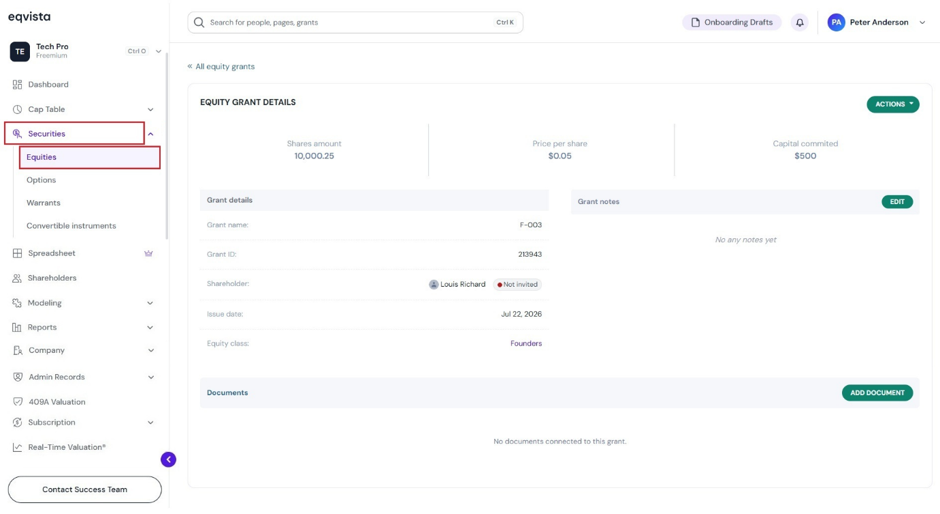Viewport: 940px width, 514px height.
Task: Click the Spreadsheet menu item
Action: pos(52,253)
